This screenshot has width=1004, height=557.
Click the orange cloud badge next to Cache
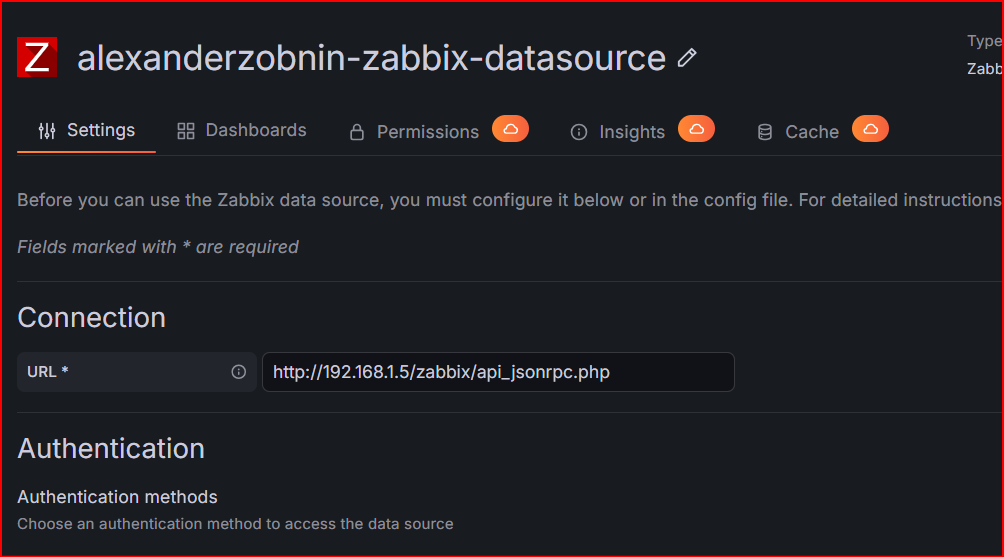(x=870, y=129)
